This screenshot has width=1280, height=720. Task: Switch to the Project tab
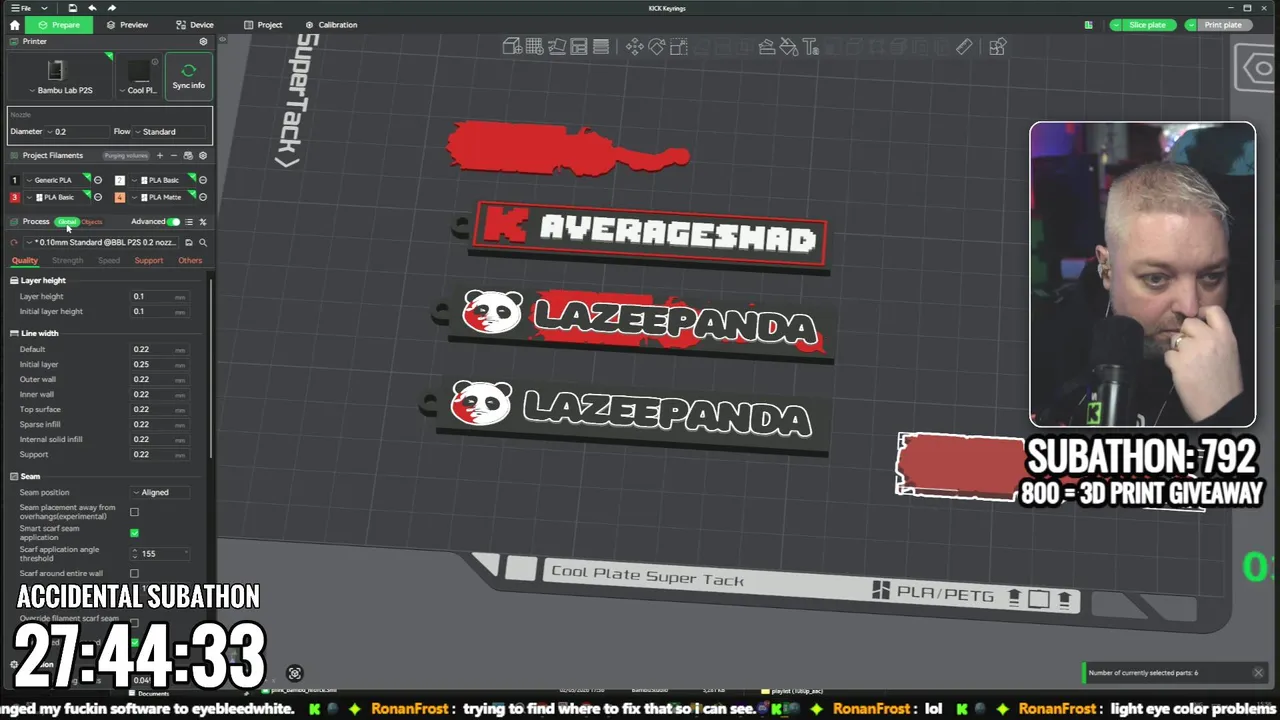tap(263, 25)
